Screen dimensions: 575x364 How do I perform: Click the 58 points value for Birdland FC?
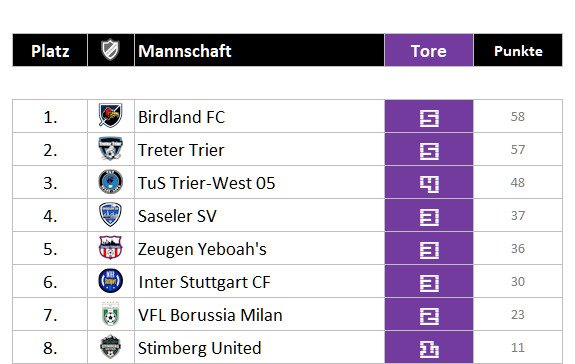[517, 117]
